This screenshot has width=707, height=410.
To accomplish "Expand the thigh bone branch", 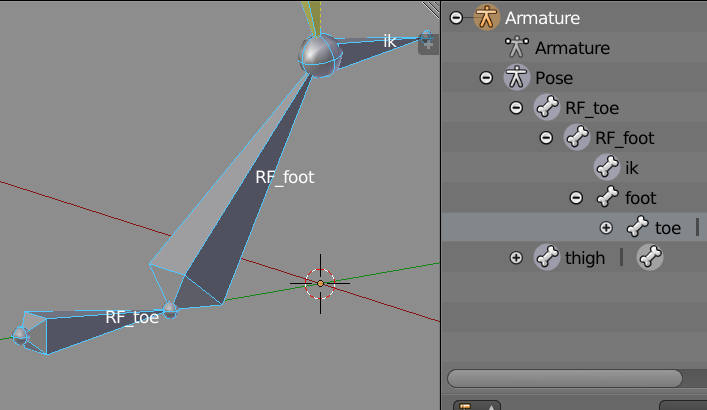I will [516, 258].
